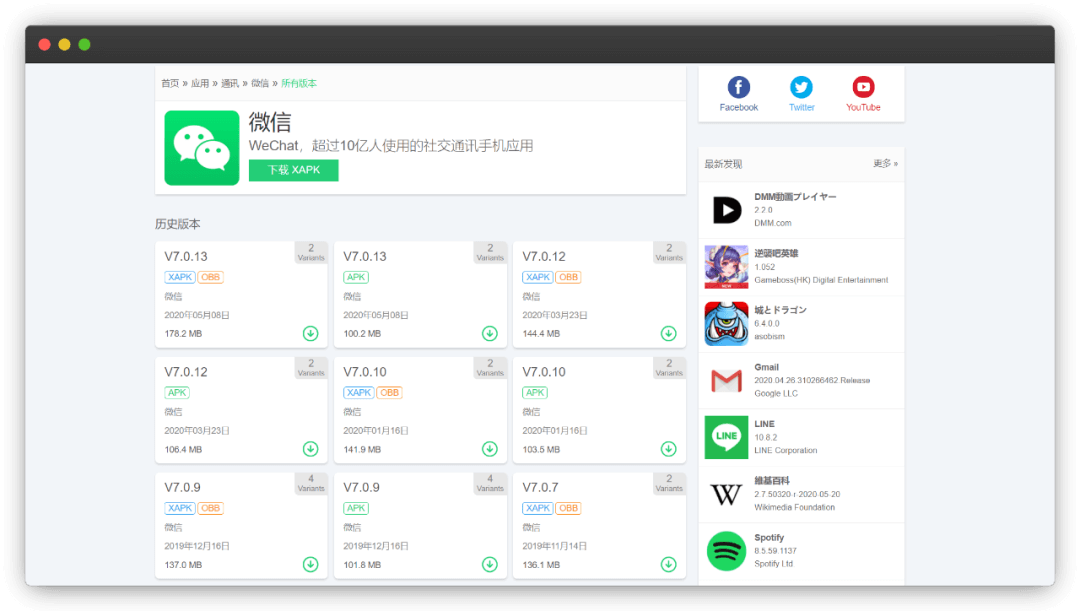Click OBB tag on V7.0.10 141.9 MB card
1080x611 pixels.
[390, 393]
